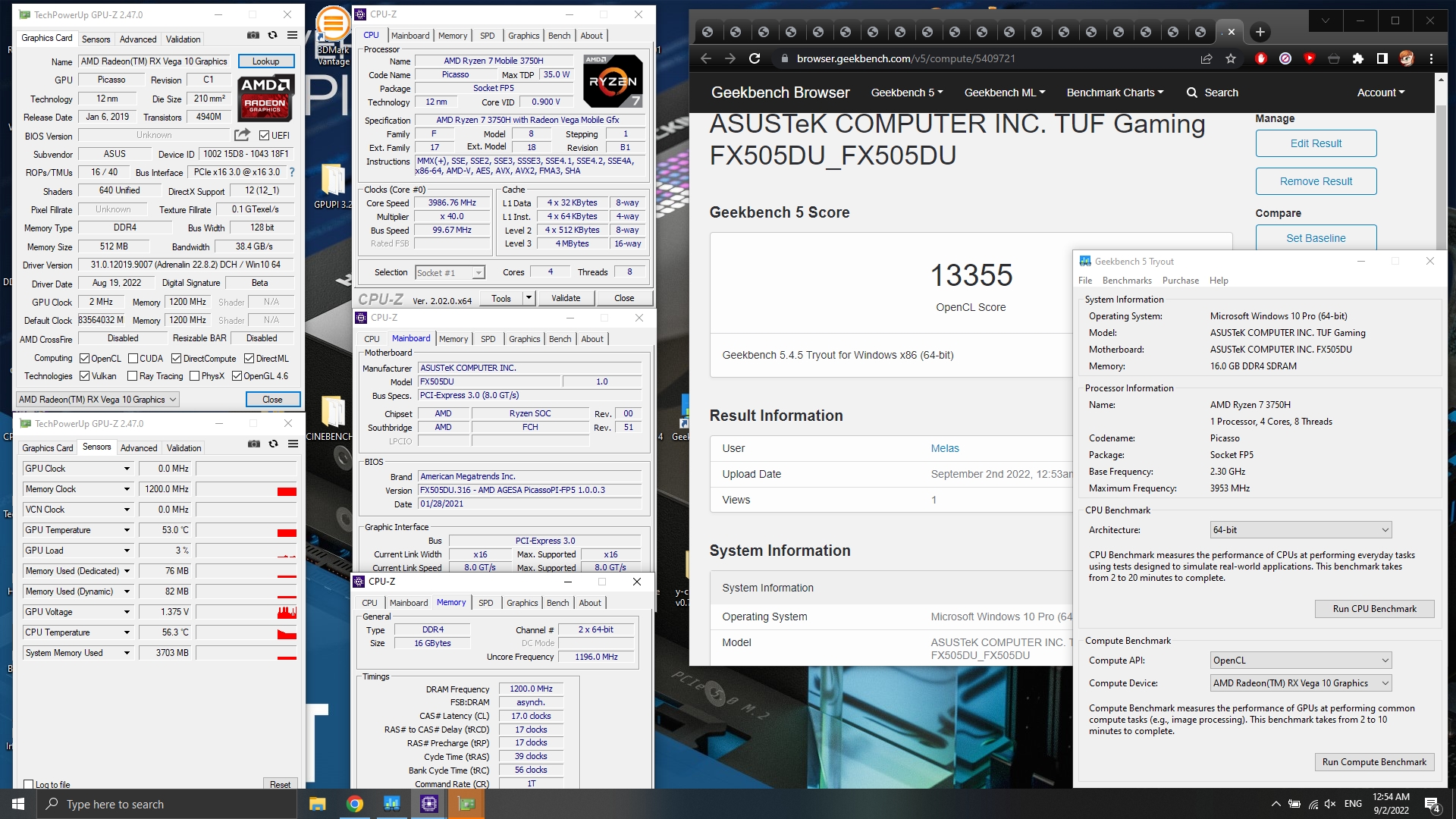Open user Melas profile link
This screenshot has height=819, width=1456.
click(945, 448)
